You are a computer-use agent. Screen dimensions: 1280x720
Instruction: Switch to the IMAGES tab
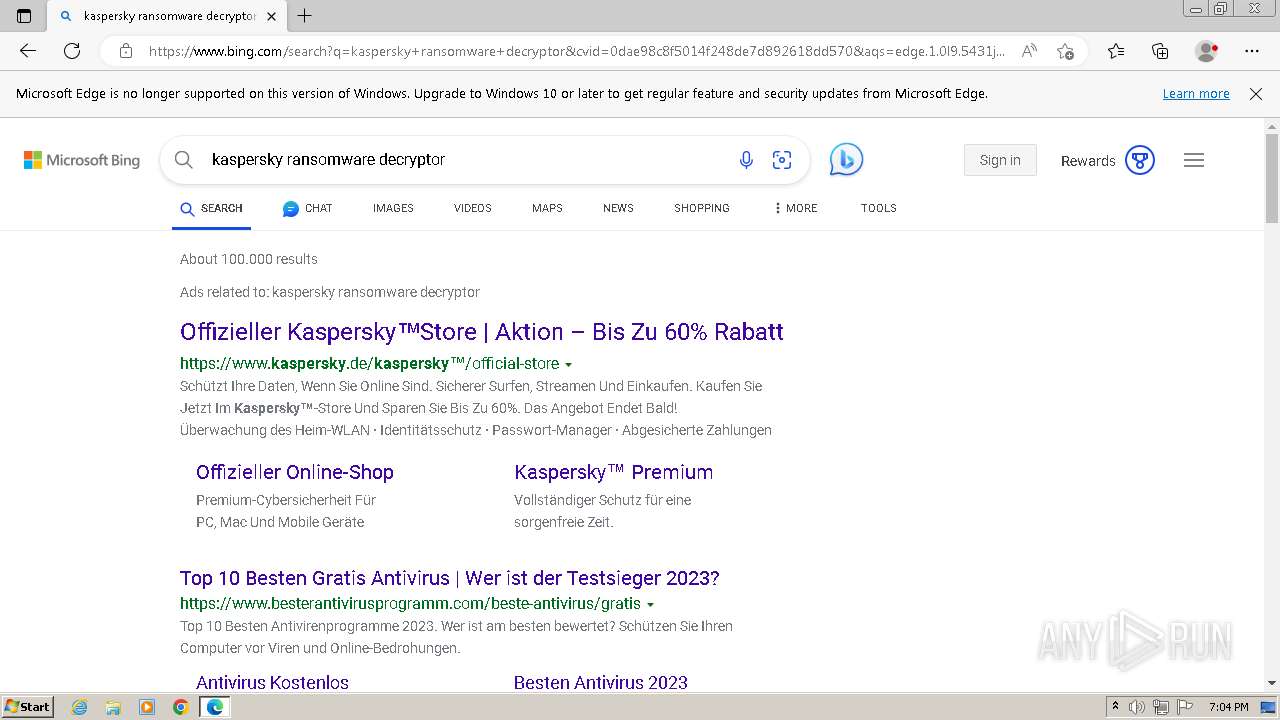tap(393, 208)
